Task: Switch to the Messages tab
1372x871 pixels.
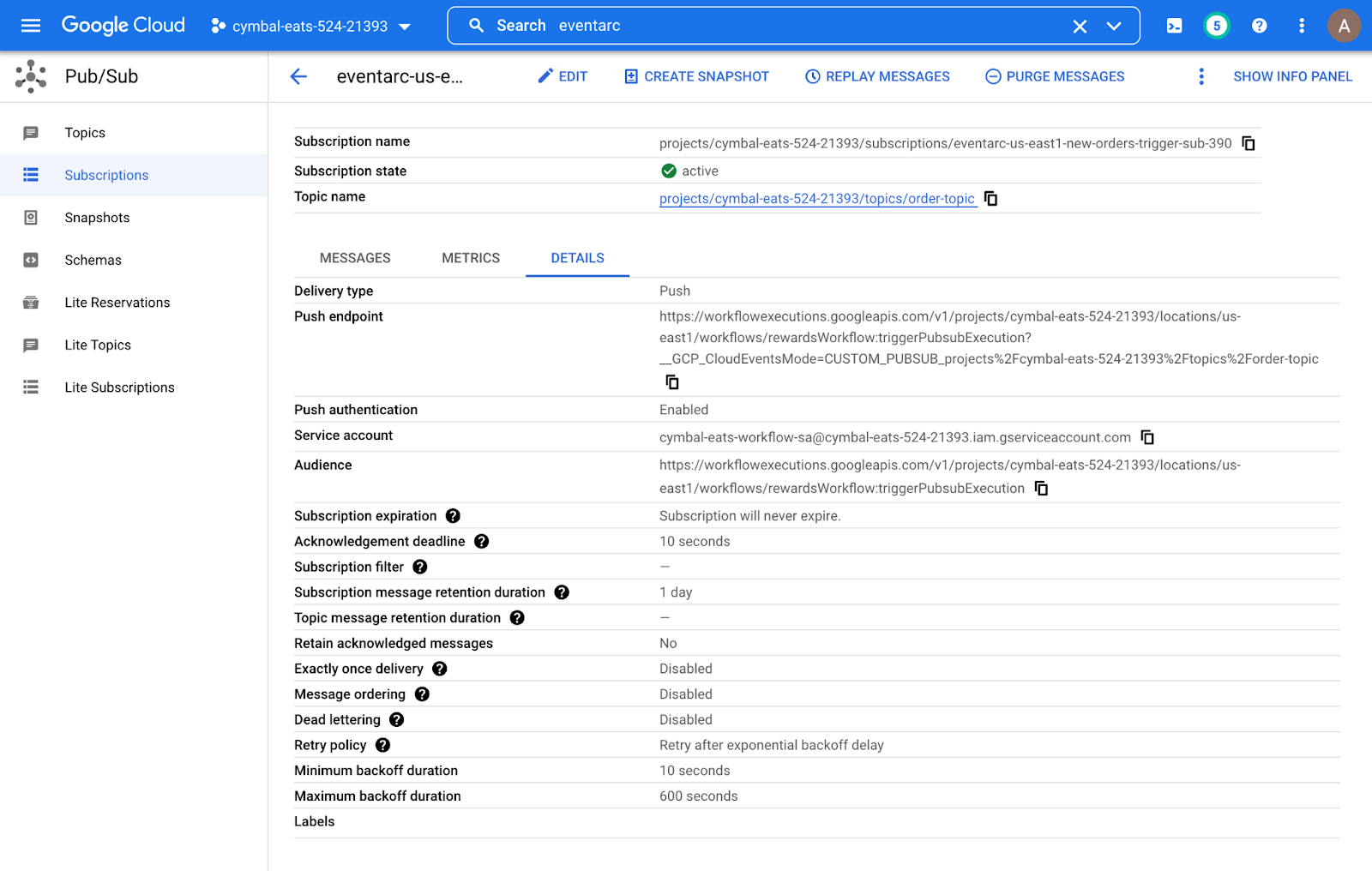Action: 355,258
